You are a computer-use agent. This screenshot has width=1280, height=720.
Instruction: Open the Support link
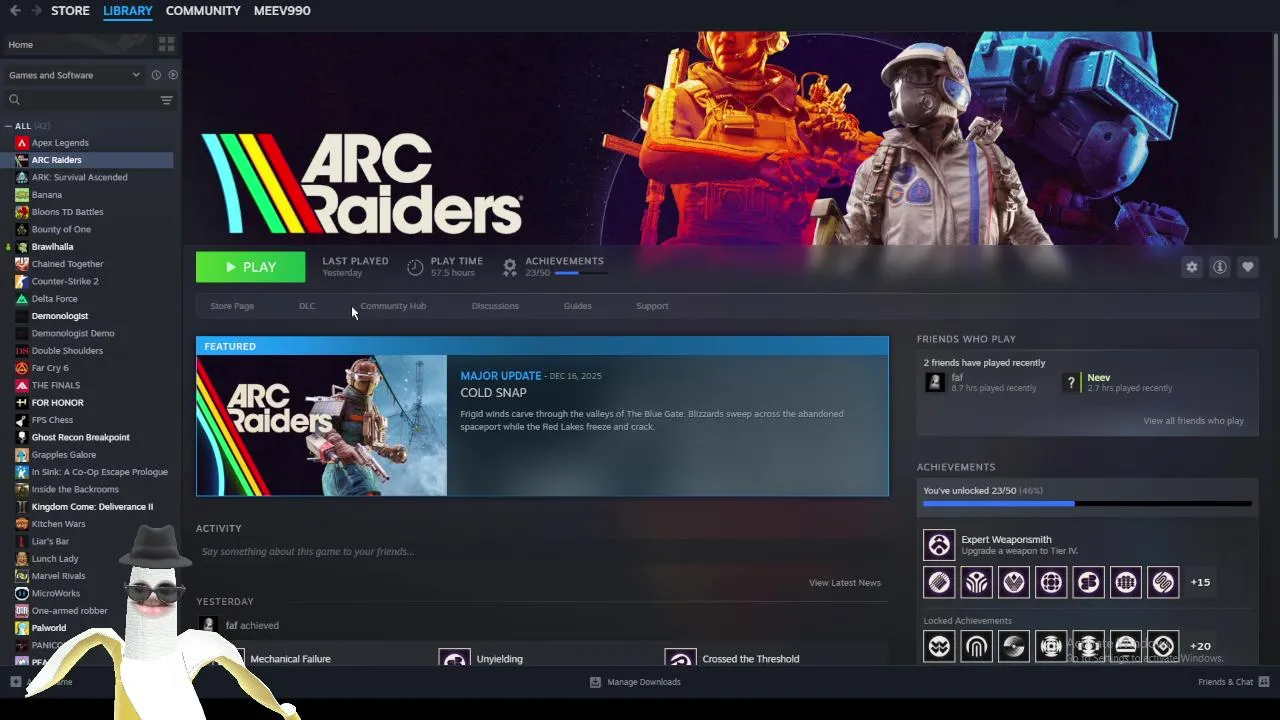652,306
